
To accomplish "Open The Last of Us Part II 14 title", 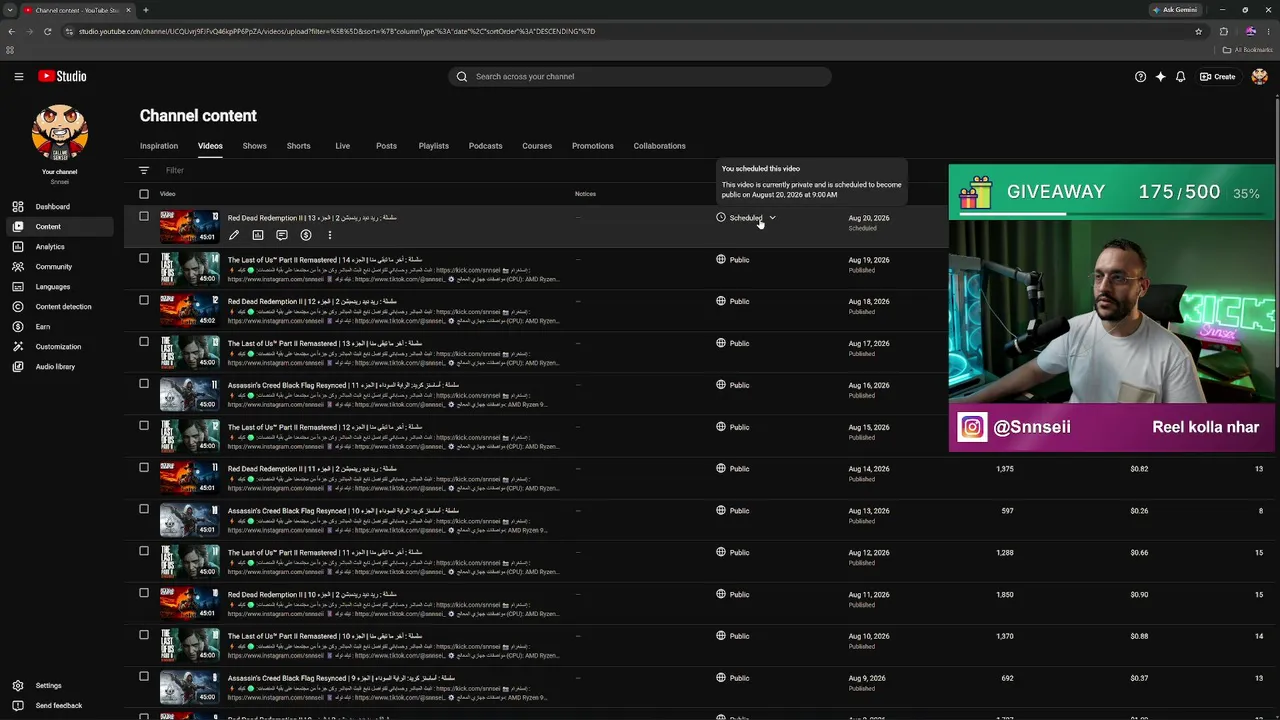I will (325, 260).
